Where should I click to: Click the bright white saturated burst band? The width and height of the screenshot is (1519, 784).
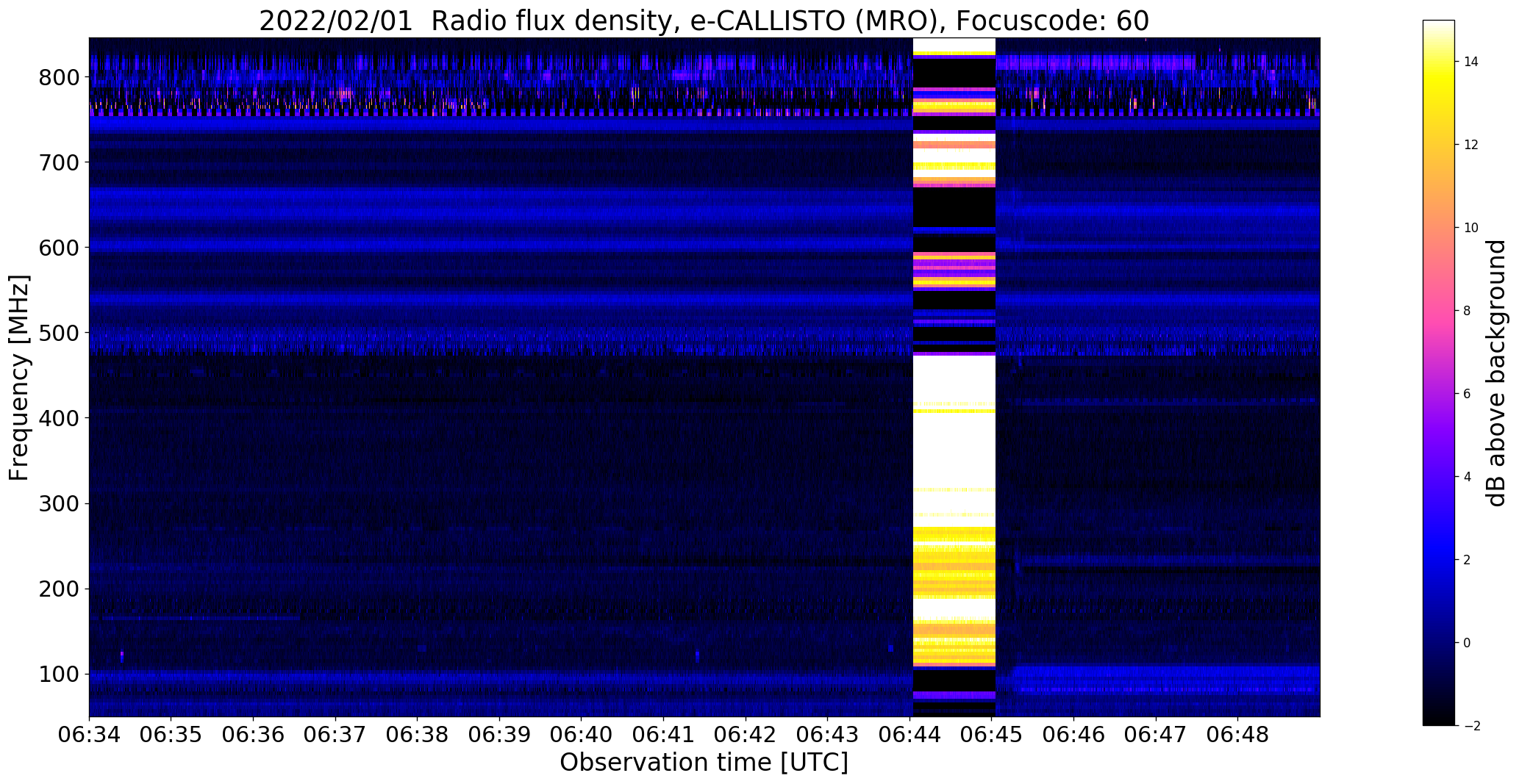[954, 377]
